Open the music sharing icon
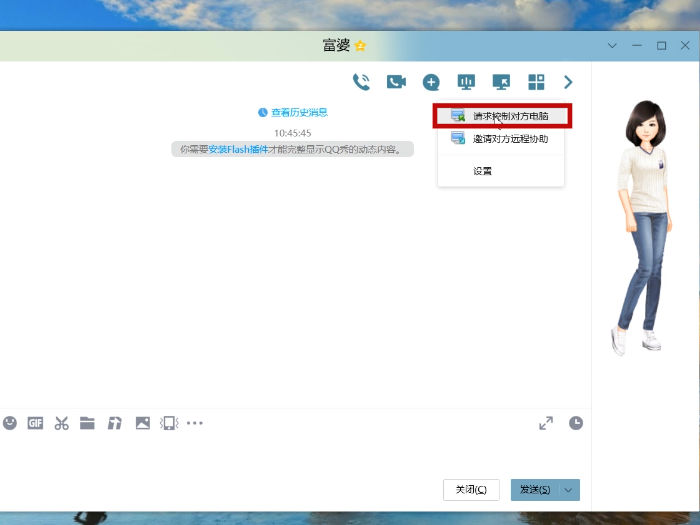This screenshot has height=525, width=700. (x=115, y=423)
